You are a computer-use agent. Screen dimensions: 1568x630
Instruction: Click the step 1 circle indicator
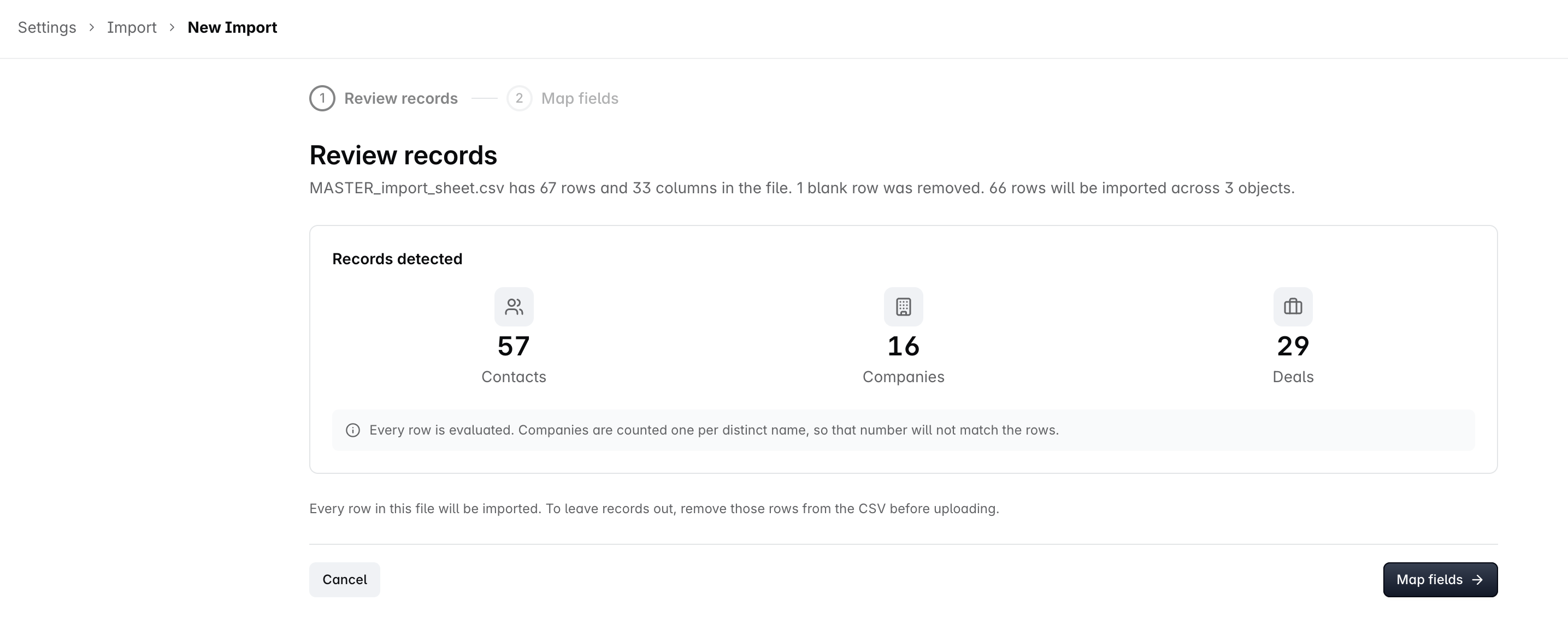coord(322,98)
